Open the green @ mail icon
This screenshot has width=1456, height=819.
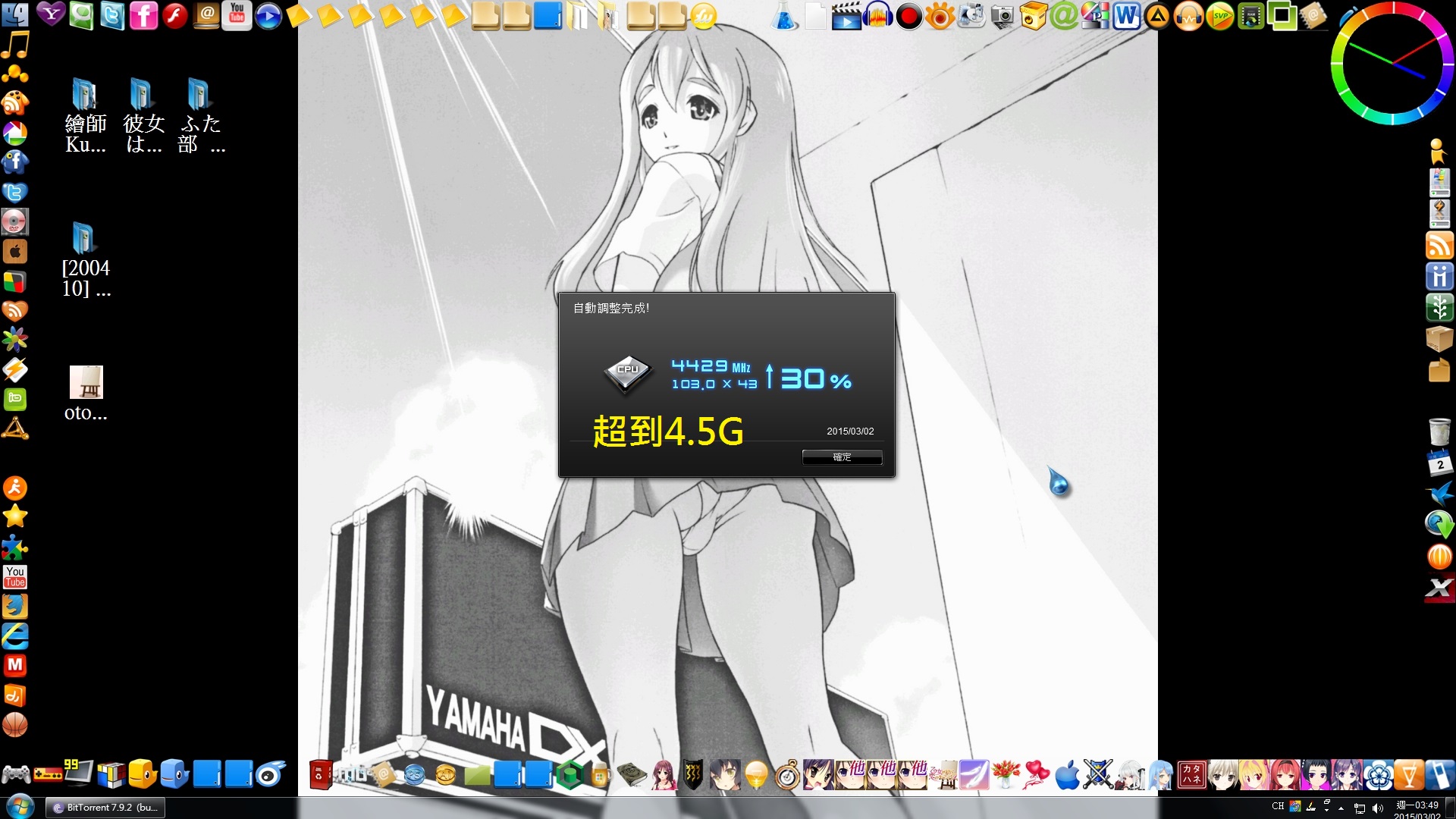click(x=1064, y=16)
